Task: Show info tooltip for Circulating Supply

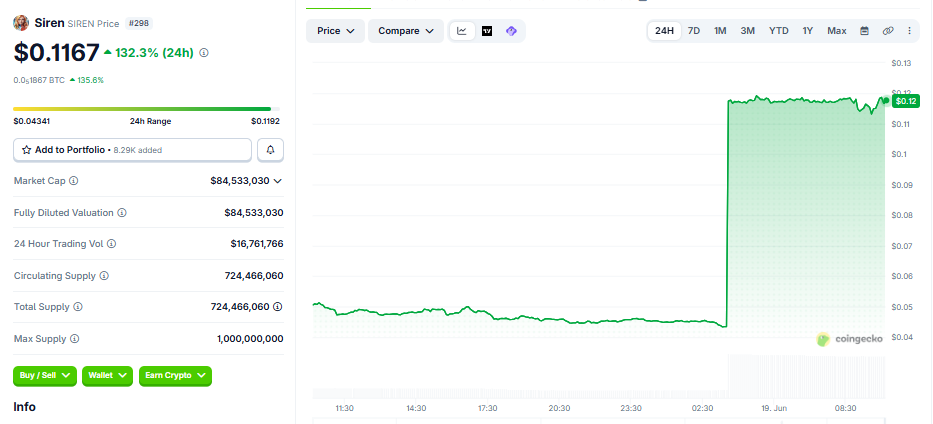Action: click(104, 276)
